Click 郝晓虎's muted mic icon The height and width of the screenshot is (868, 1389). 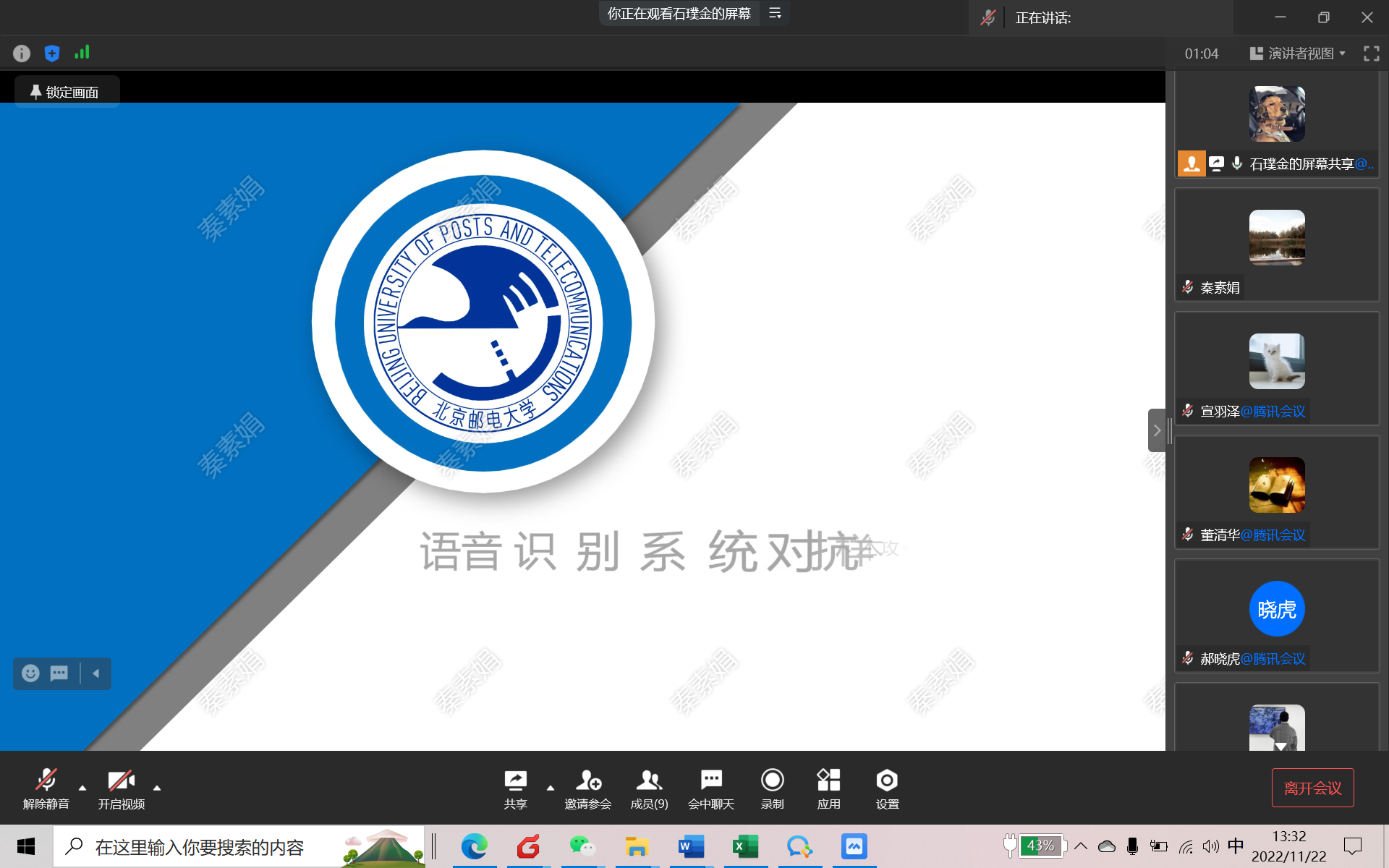(1188, 658)
